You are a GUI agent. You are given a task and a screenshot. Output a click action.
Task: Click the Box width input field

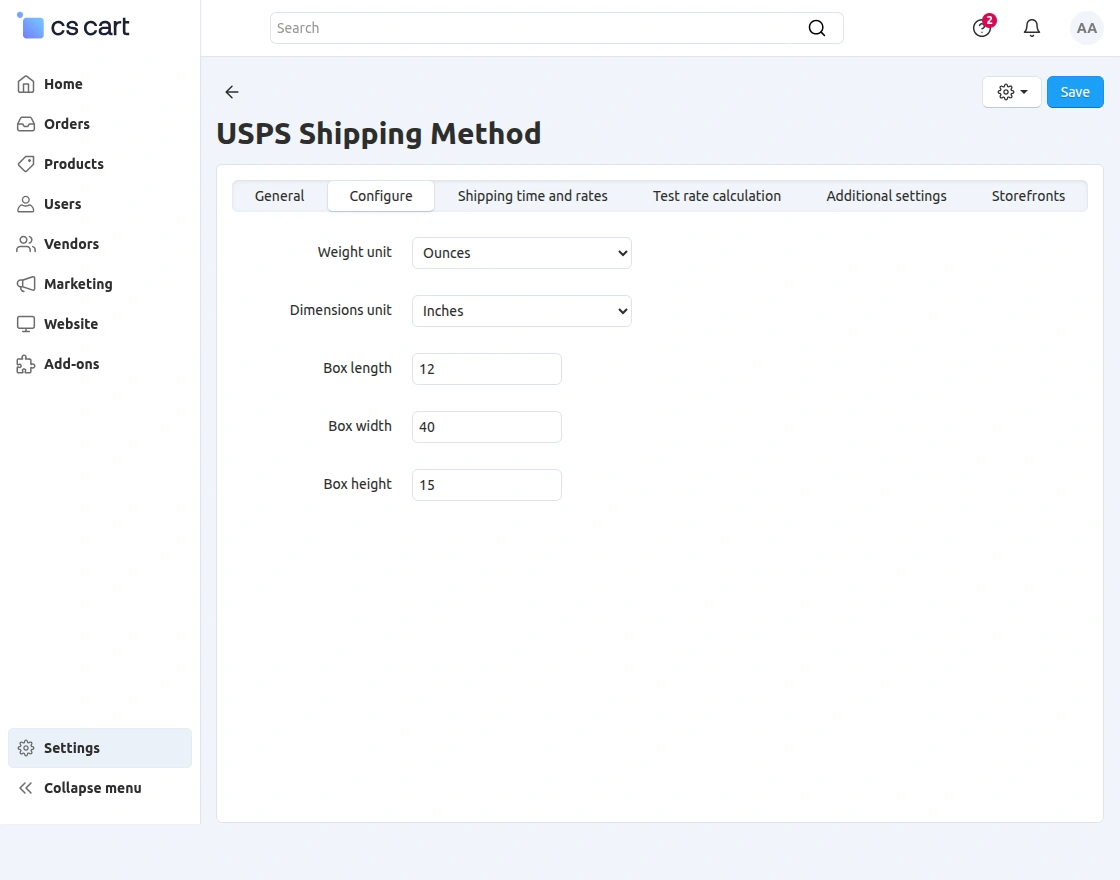coord(486,426)
